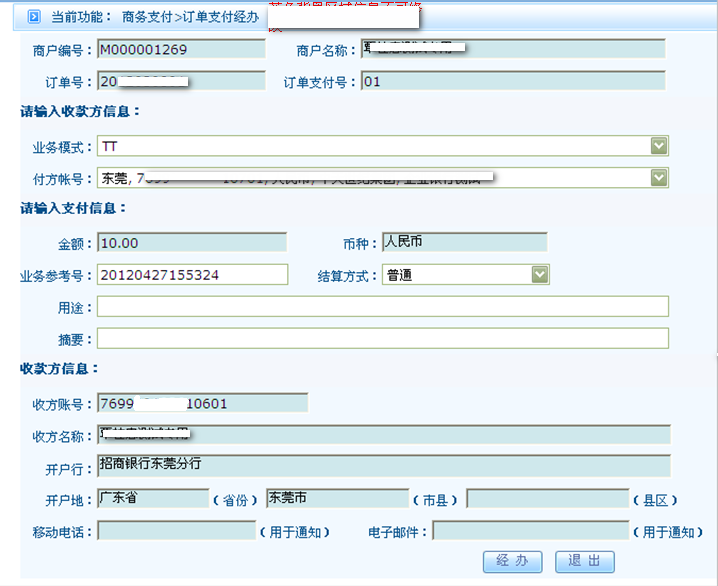Click the 开户行 field showing 招商银行东莞分行
The height and width of the screenshot is (586, 718).
coord(382,466)
